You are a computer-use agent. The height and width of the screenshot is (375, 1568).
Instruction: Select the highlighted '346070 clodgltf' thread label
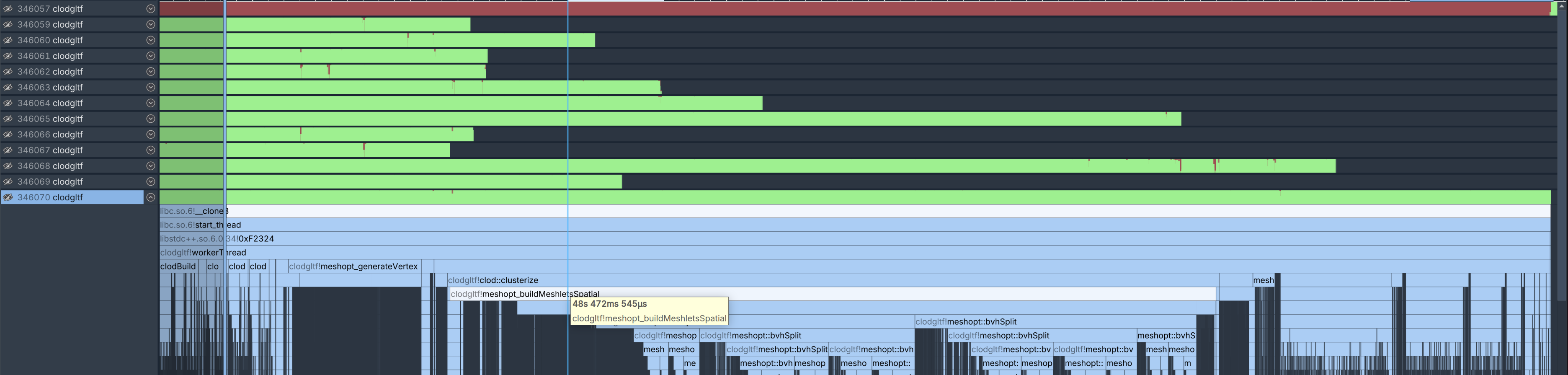[x=50, y=197]
